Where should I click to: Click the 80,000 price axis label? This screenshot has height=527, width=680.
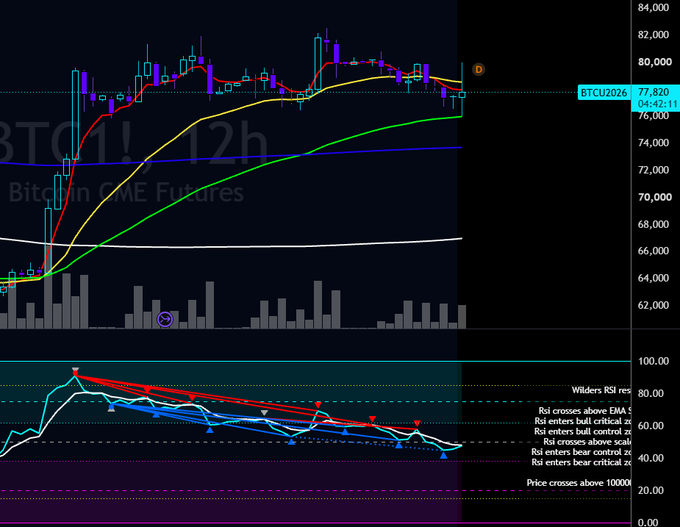[654, 62]
